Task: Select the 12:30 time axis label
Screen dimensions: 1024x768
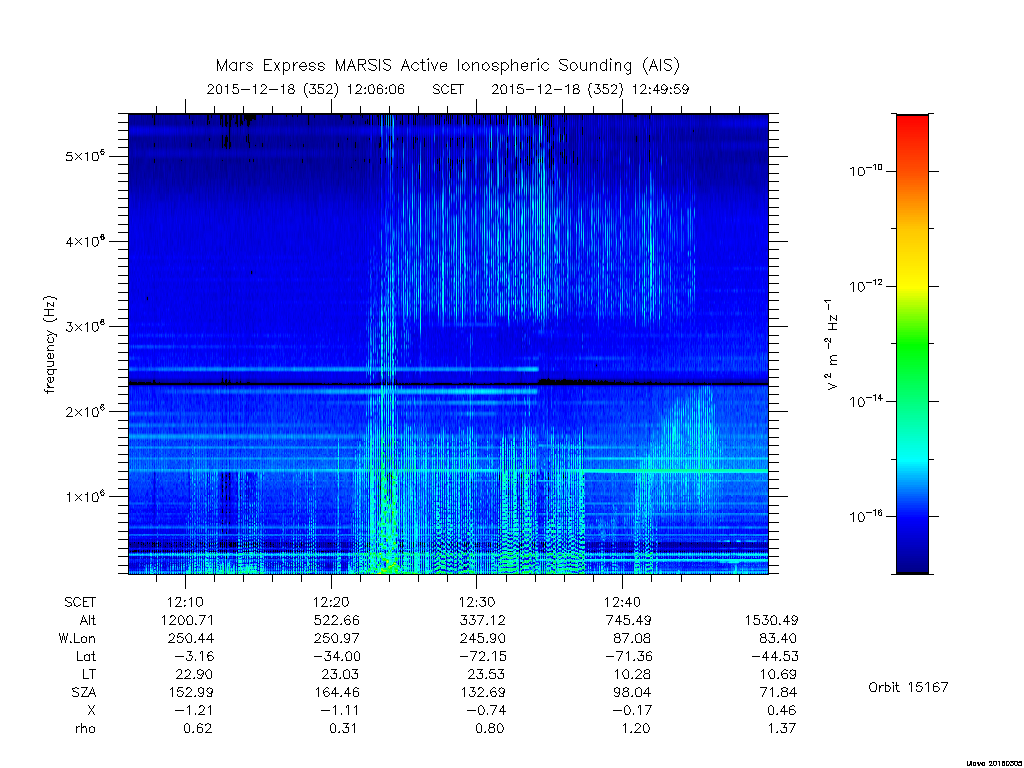Action: coord(477,601)
